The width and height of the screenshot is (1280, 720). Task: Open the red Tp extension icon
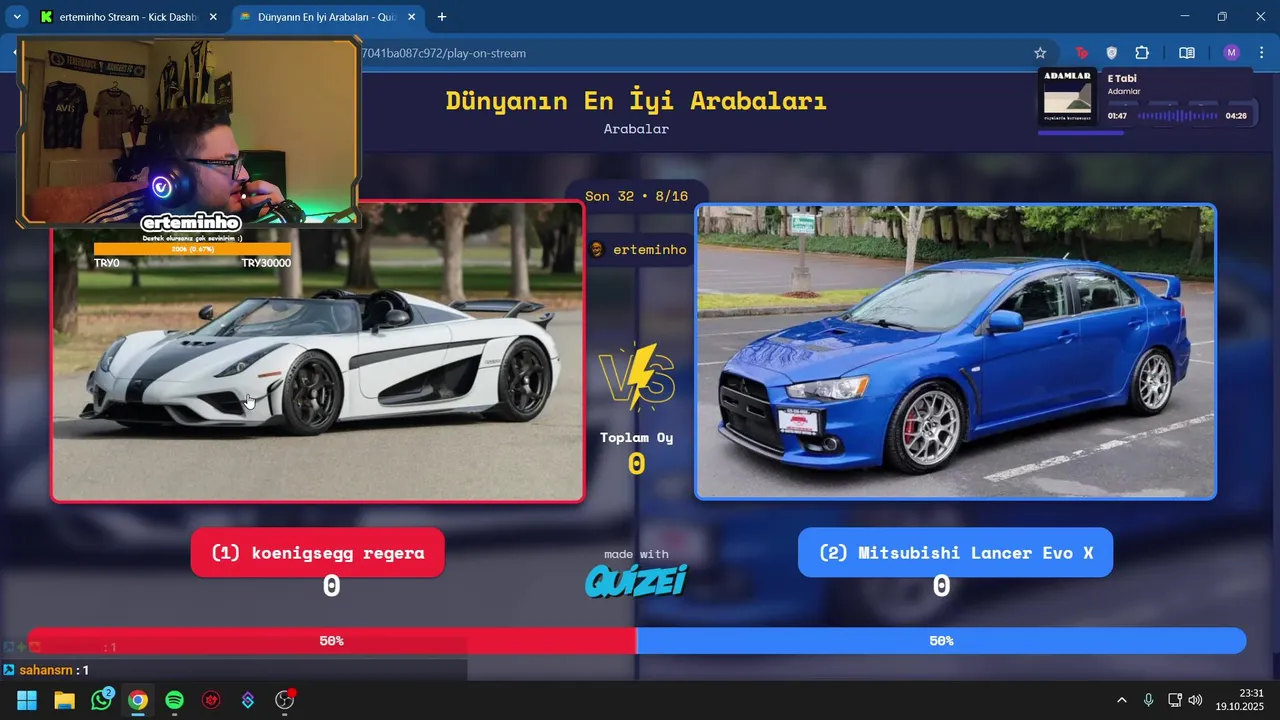point(1082,53)
